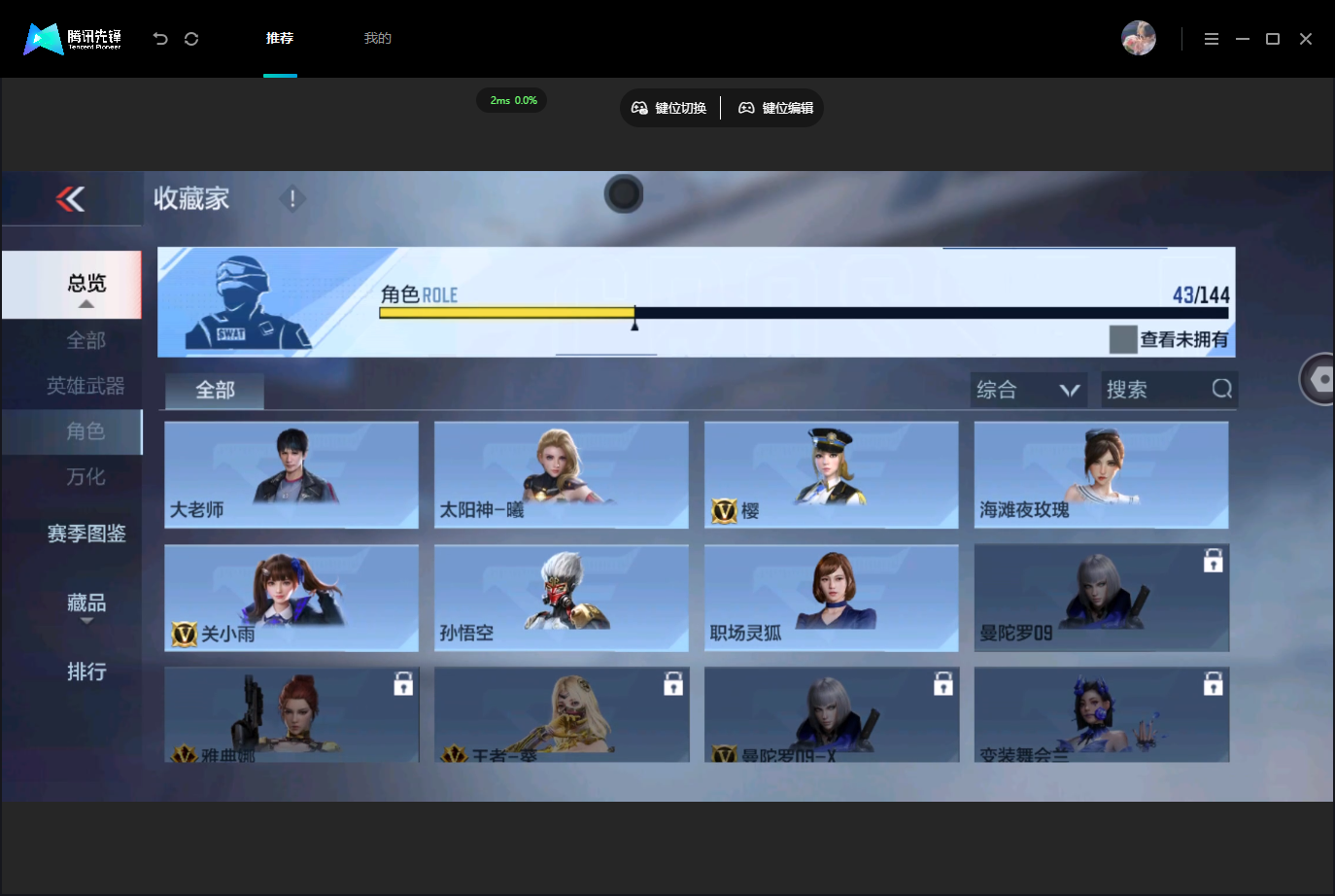This screenshot has height=896, width=1335.
Task: Expand the 藏品 sidebar section
Action: [86, 606]
